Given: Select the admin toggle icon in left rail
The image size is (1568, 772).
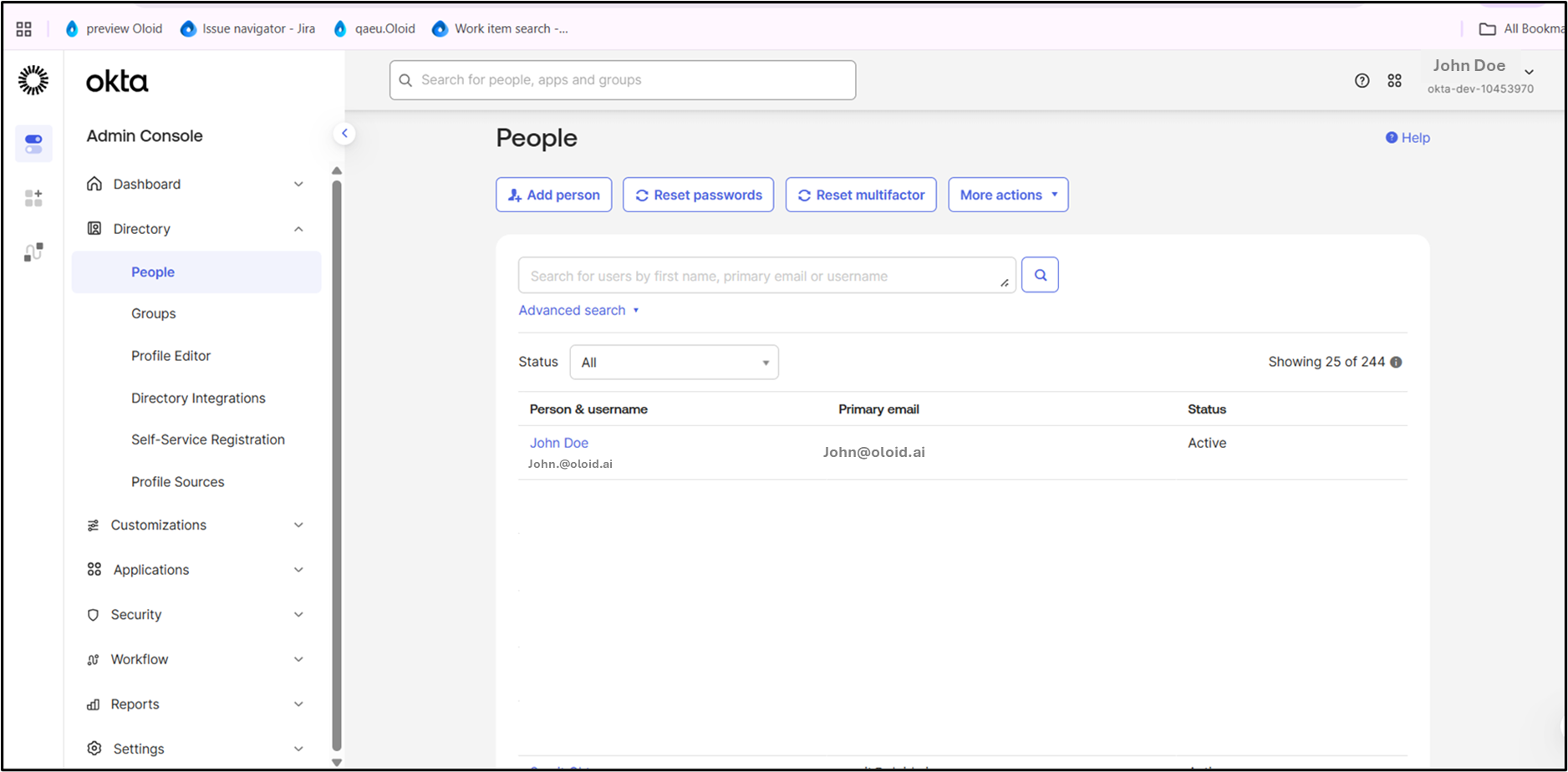Looking at the screenshot, I should pyautogui.click(x=33, y=144).
